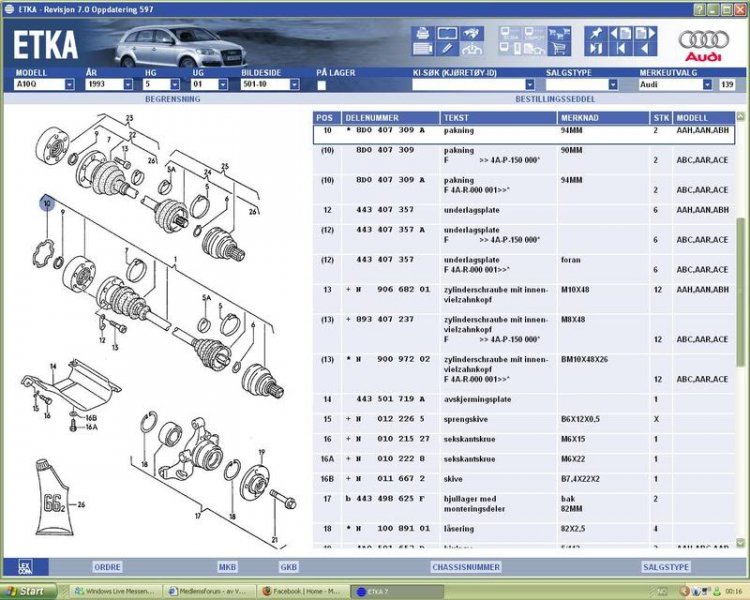
Task: Click the CHASSISNUMMER button
Action: [x=465, y=567]
